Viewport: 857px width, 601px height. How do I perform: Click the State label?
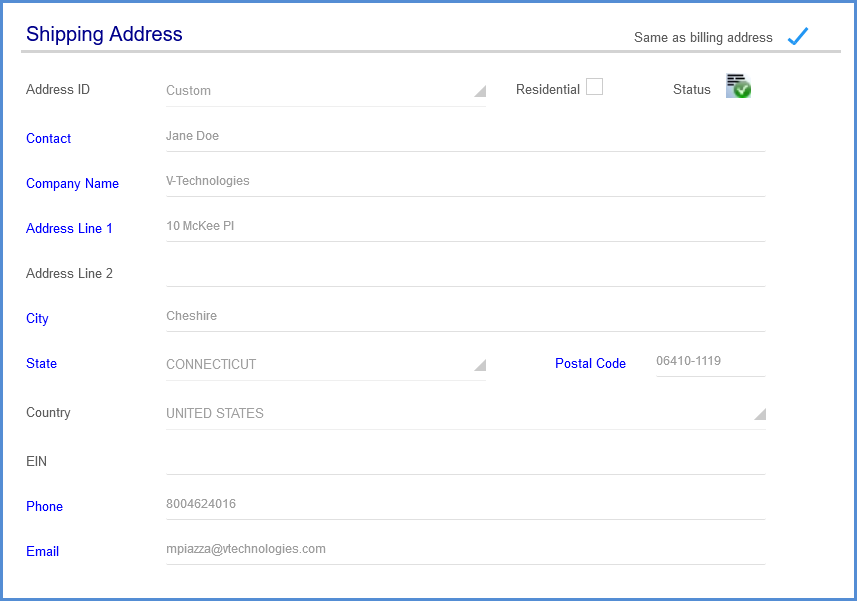point(42,363)
